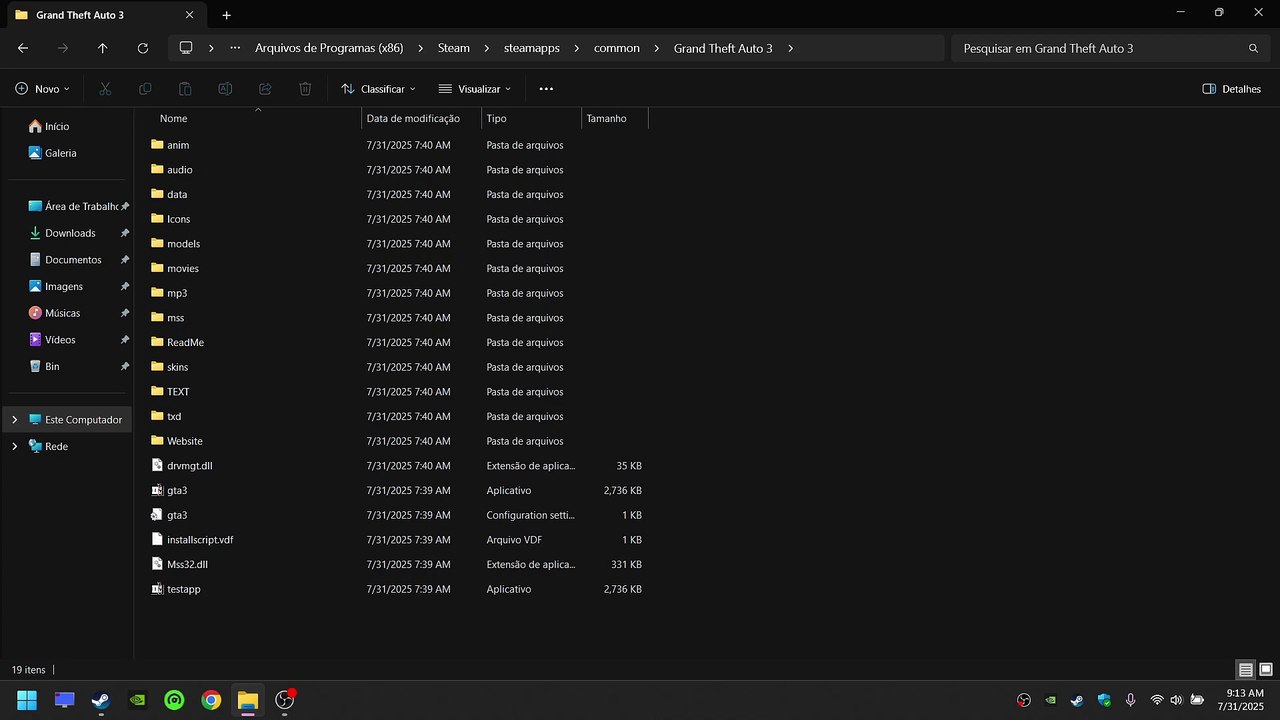Go back to the previous folder

click(x=23, y=48)
